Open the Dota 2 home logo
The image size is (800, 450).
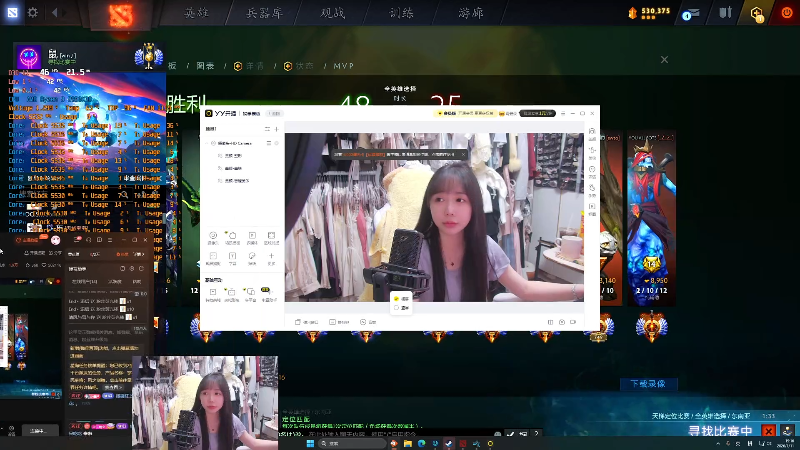[x=121, y=15]
